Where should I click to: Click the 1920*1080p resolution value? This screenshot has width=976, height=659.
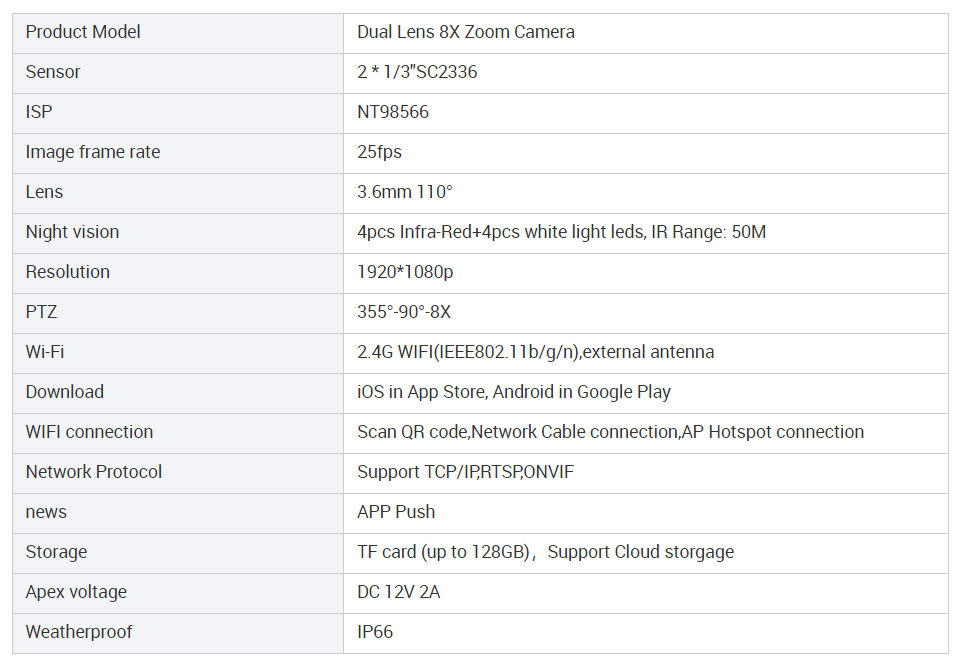[405, 272]
